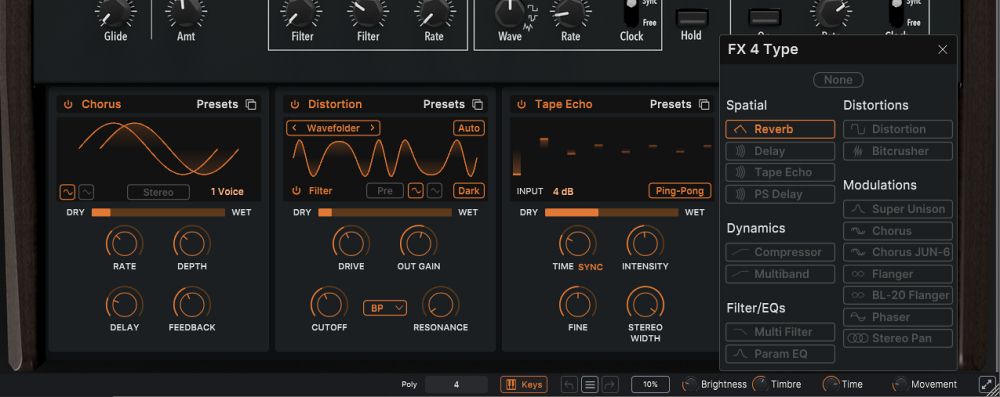This screenshot has width=1000, height=397.
Task: Toggle the Keys keyboard button
Action: tap(524, 384)
